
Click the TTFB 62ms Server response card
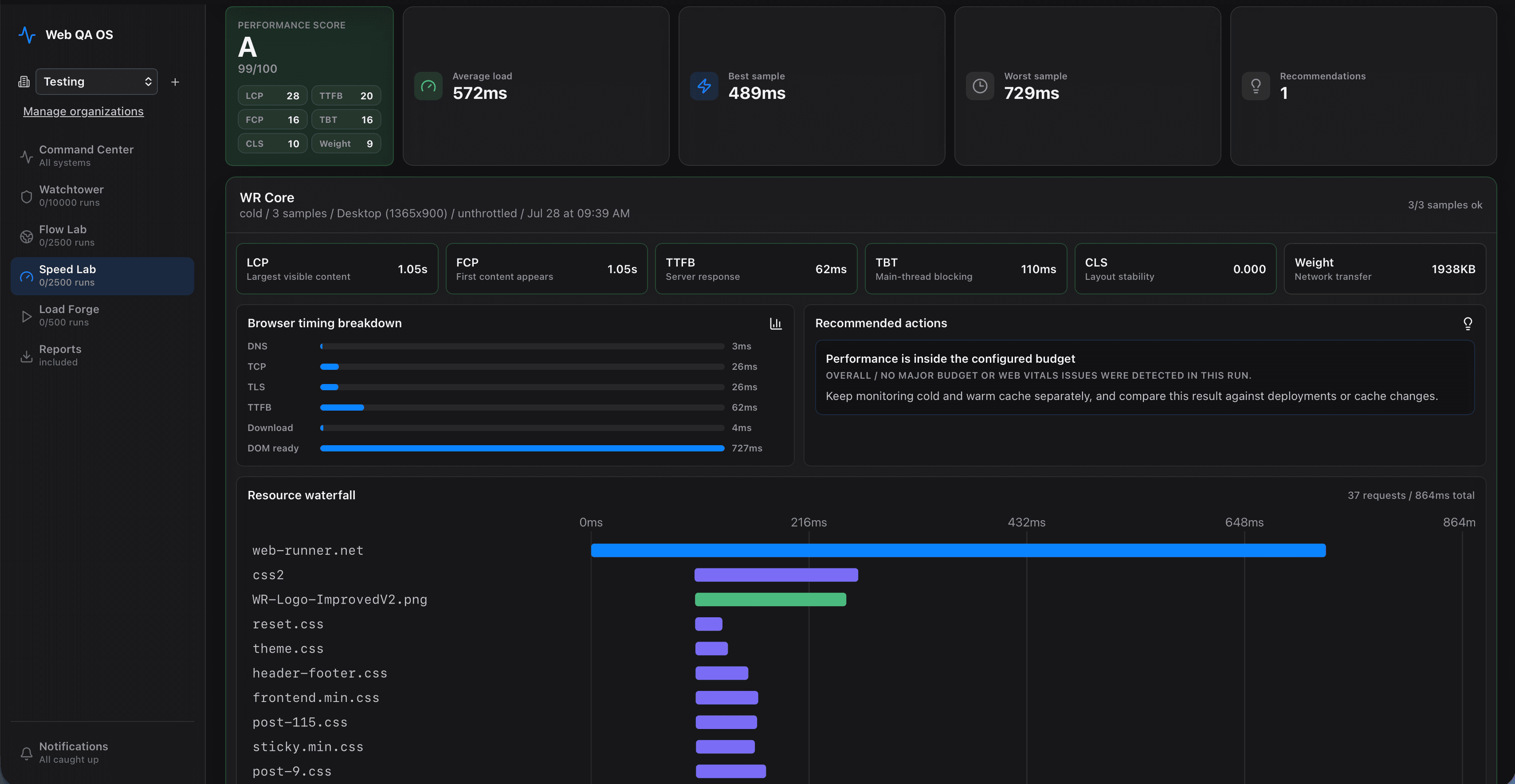pos(756,269)
